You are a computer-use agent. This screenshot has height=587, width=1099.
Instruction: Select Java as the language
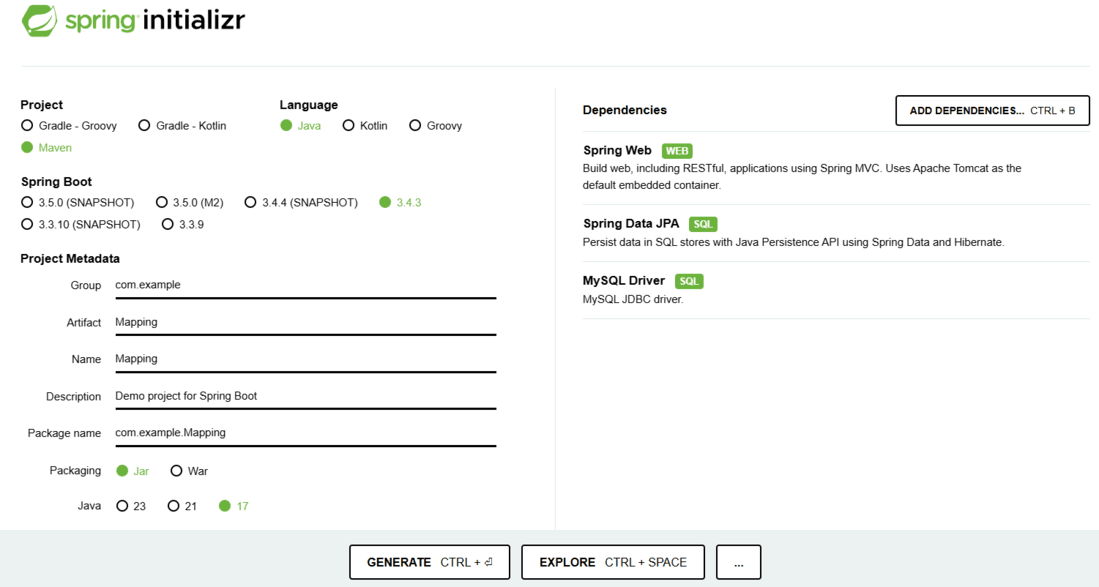click(301, 125)
